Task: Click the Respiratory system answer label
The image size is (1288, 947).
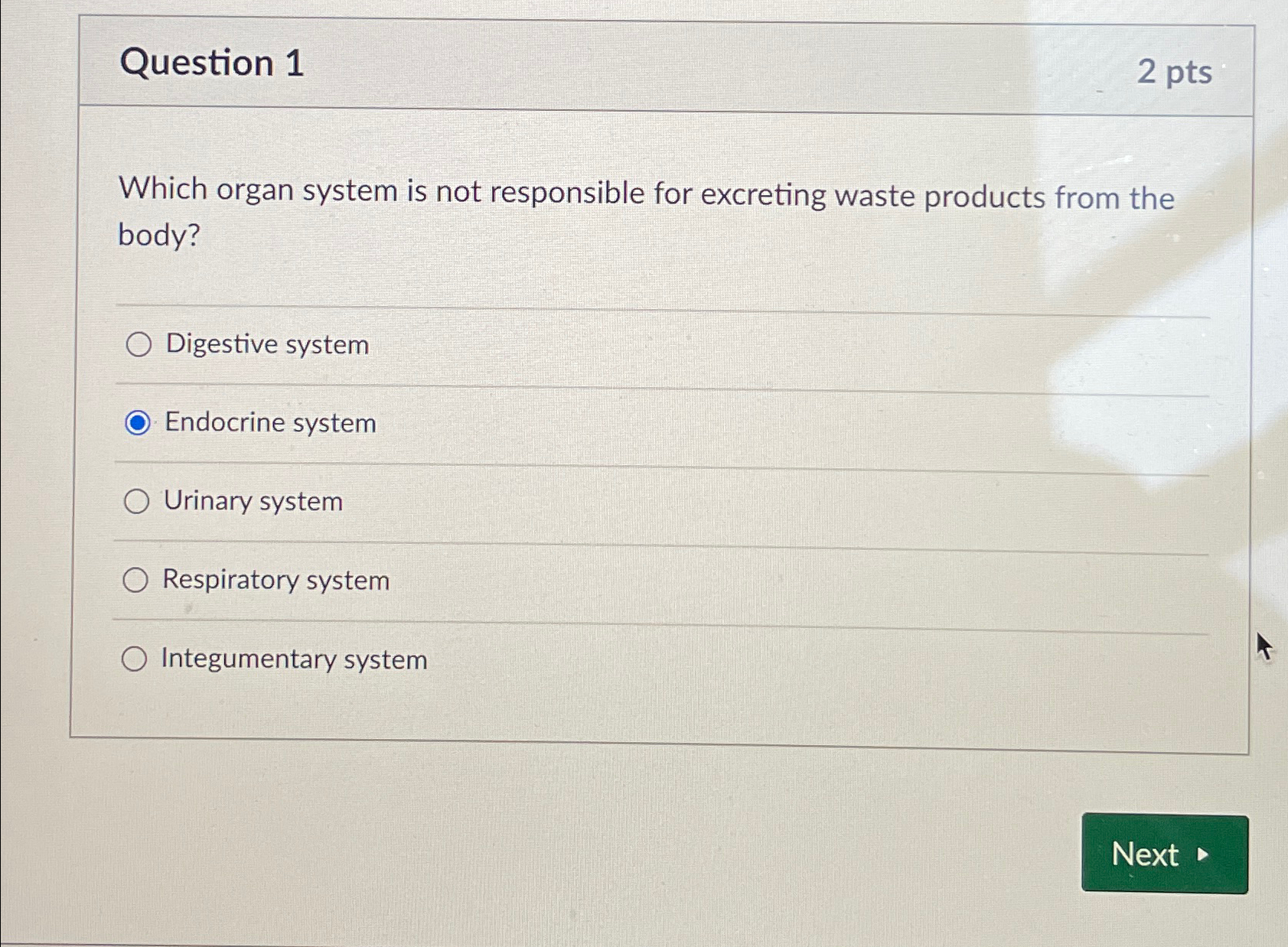Action: tap(276, 581)
